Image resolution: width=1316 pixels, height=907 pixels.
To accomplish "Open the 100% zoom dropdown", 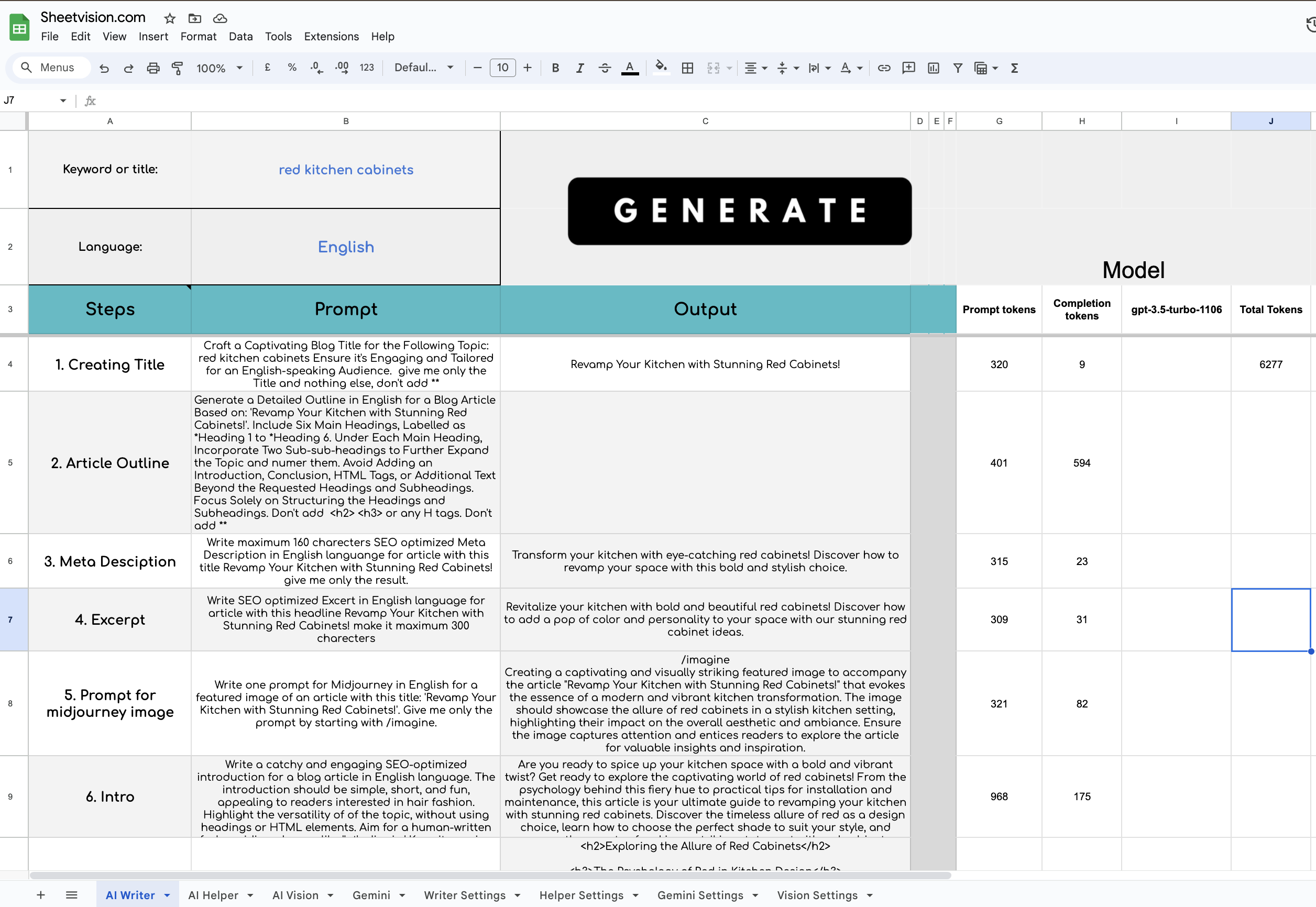I will pyautogui.click(x=220, y=68).
